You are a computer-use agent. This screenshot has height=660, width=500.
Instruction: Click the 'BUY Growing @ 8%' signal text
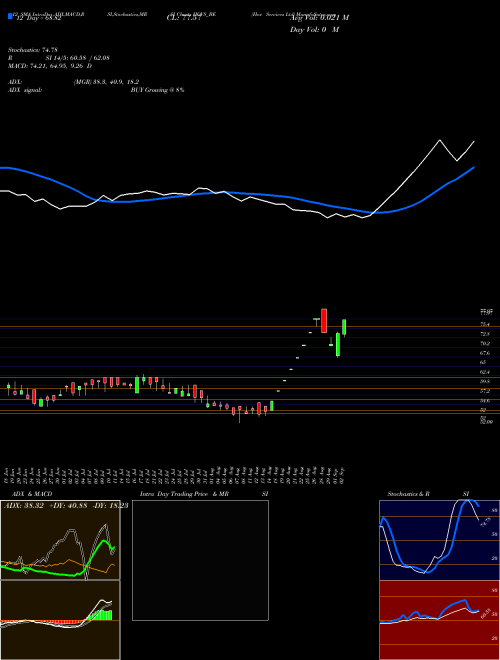(157, 90)
